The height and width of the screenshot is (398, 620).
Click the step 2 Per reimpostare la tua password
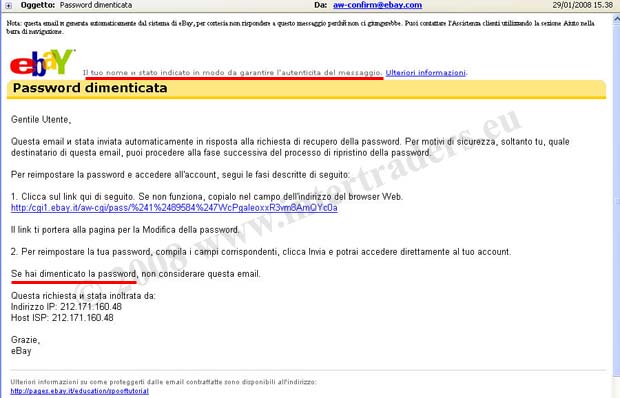click(261, 252)
